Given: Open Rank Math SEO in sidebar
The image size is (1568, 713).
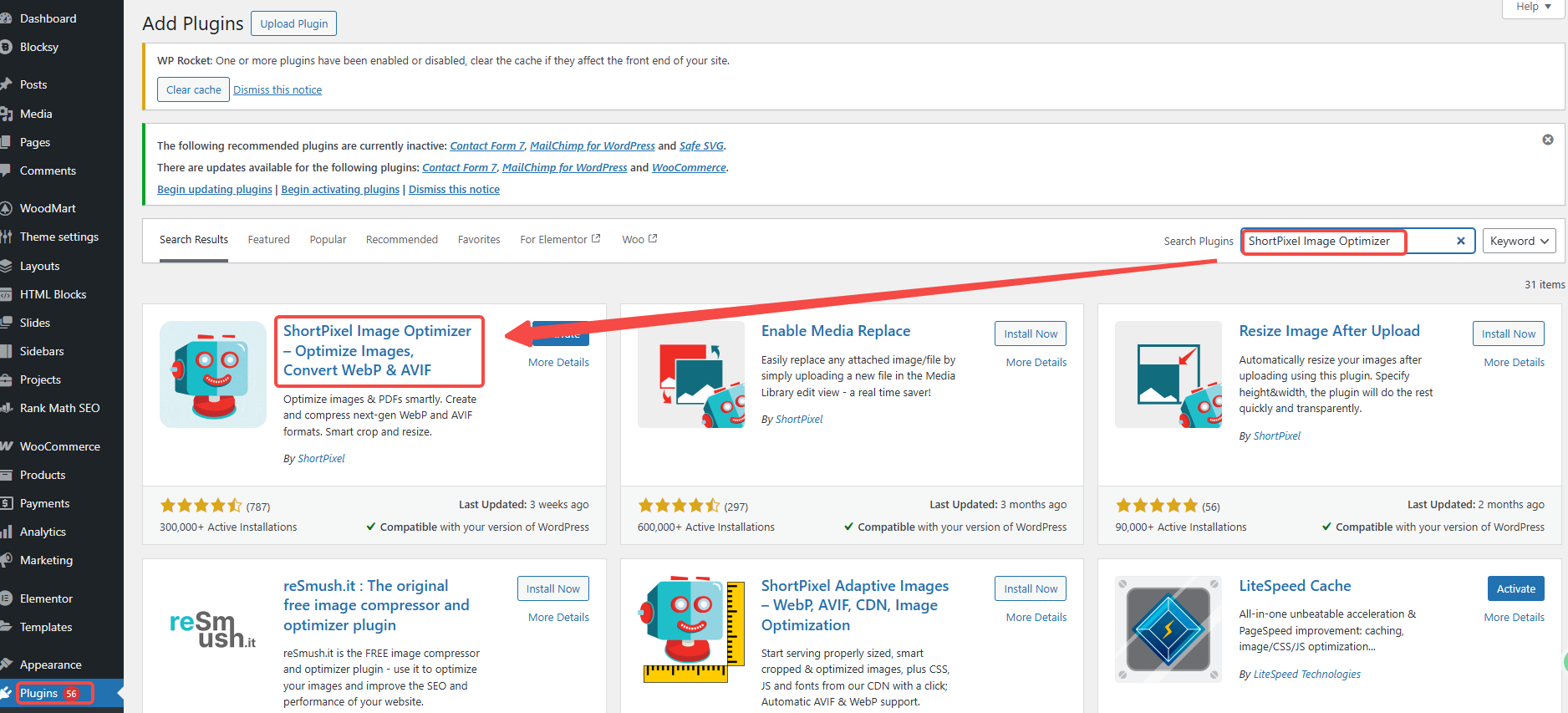Looking at the screenshot, I should click(59, 408).
